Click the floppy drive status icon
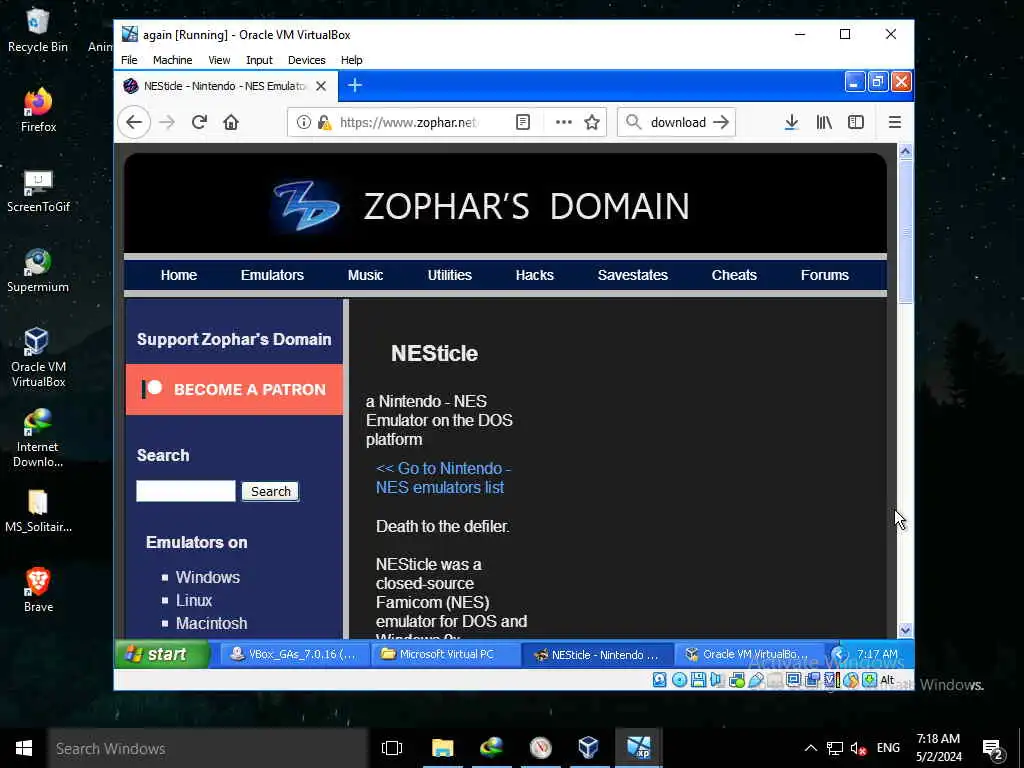 698,680
